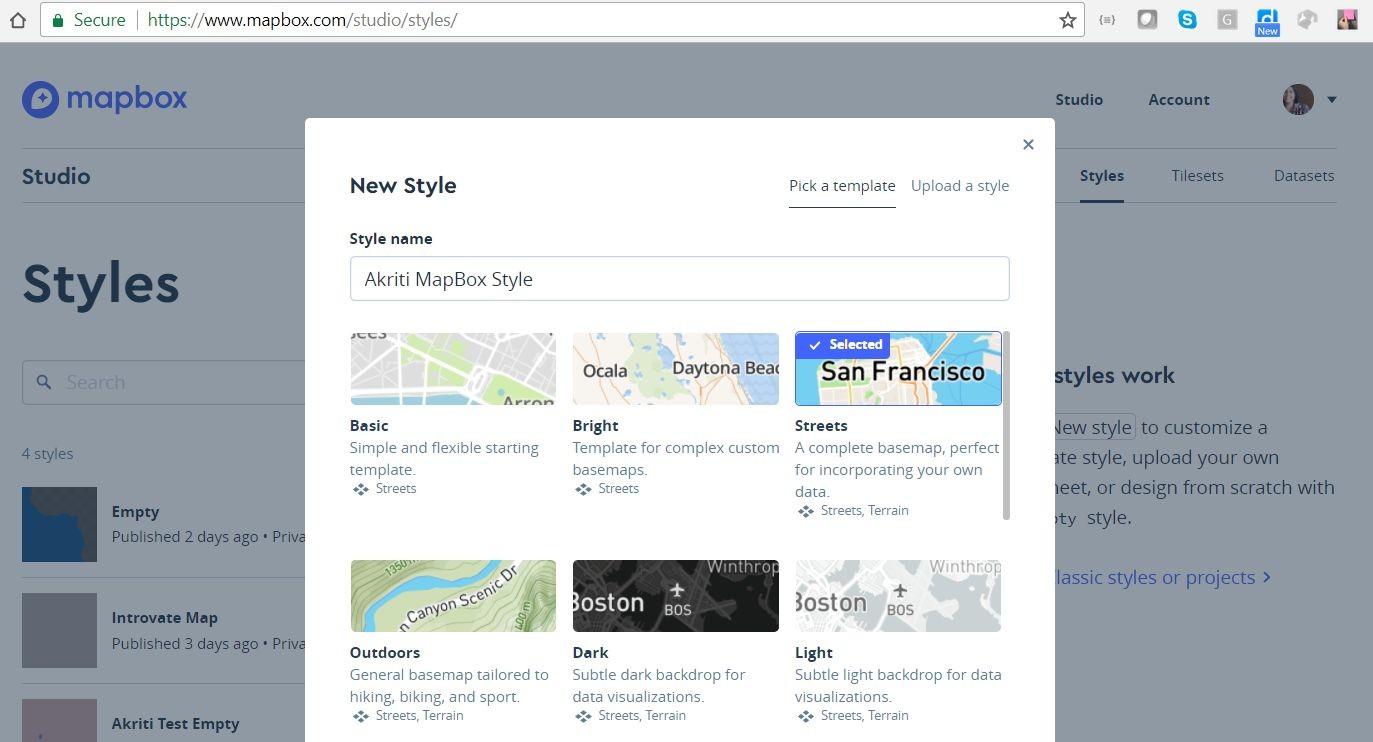This screenshot has height=742, width=1373.
Task: Choose the Light template thumbnail
Action: pyautogui.click(x=898, y=596)
